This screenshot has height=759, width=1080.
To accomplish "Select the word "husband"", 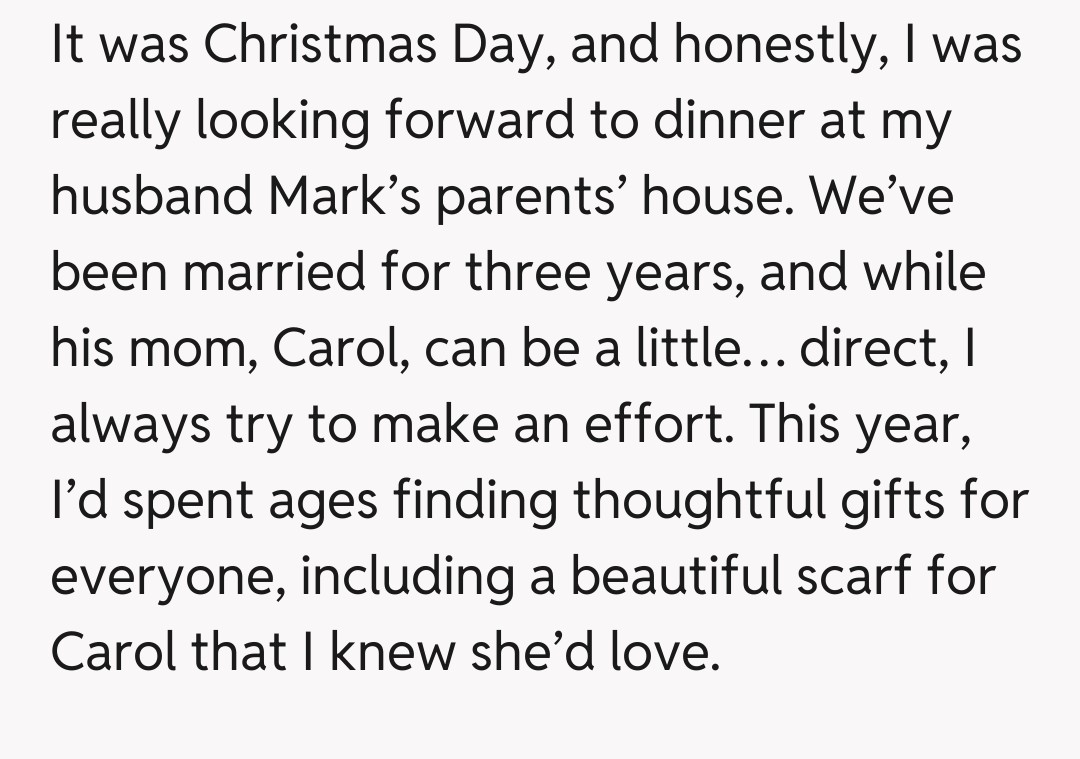I will (x=150, y=197).
